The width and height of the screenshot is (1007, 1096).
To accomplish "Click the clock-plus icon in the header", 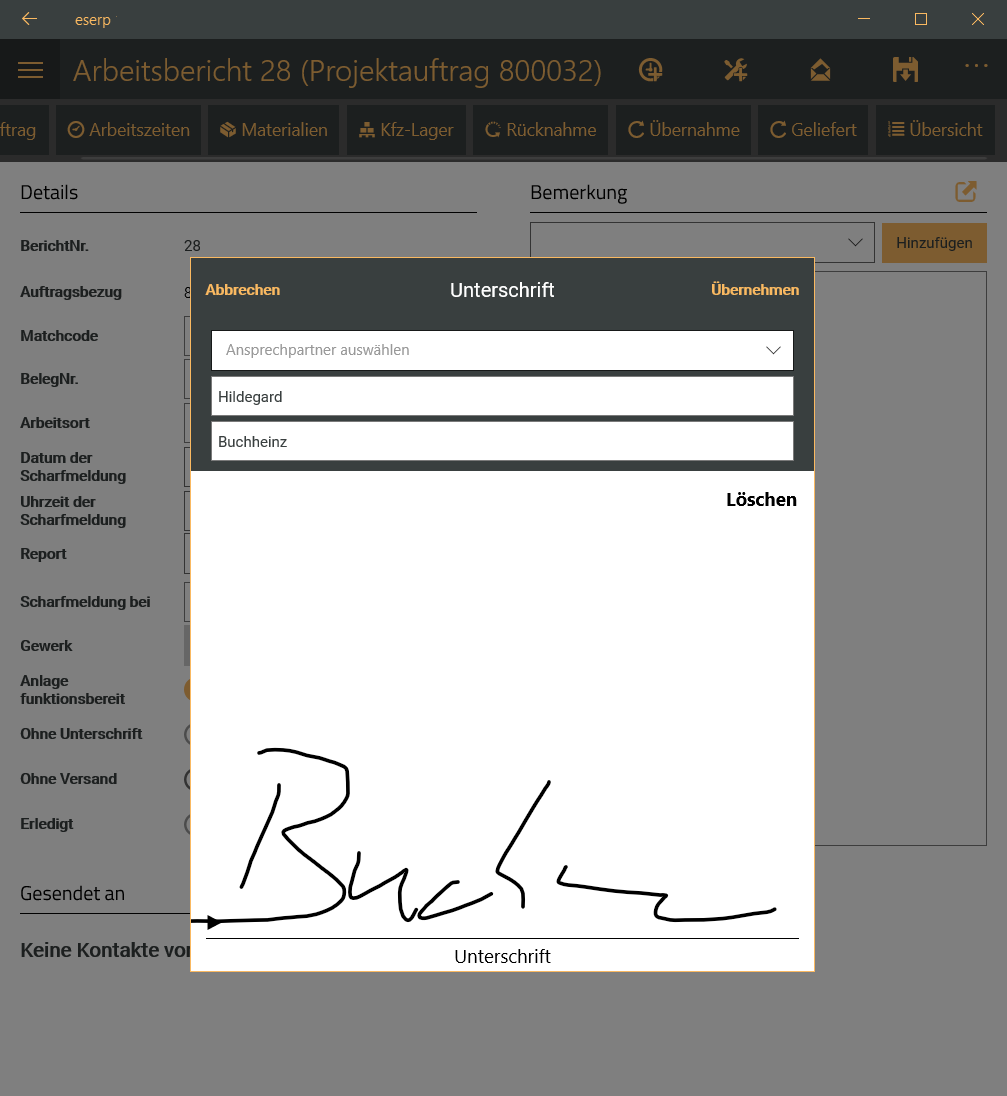I will pos(651,70).
